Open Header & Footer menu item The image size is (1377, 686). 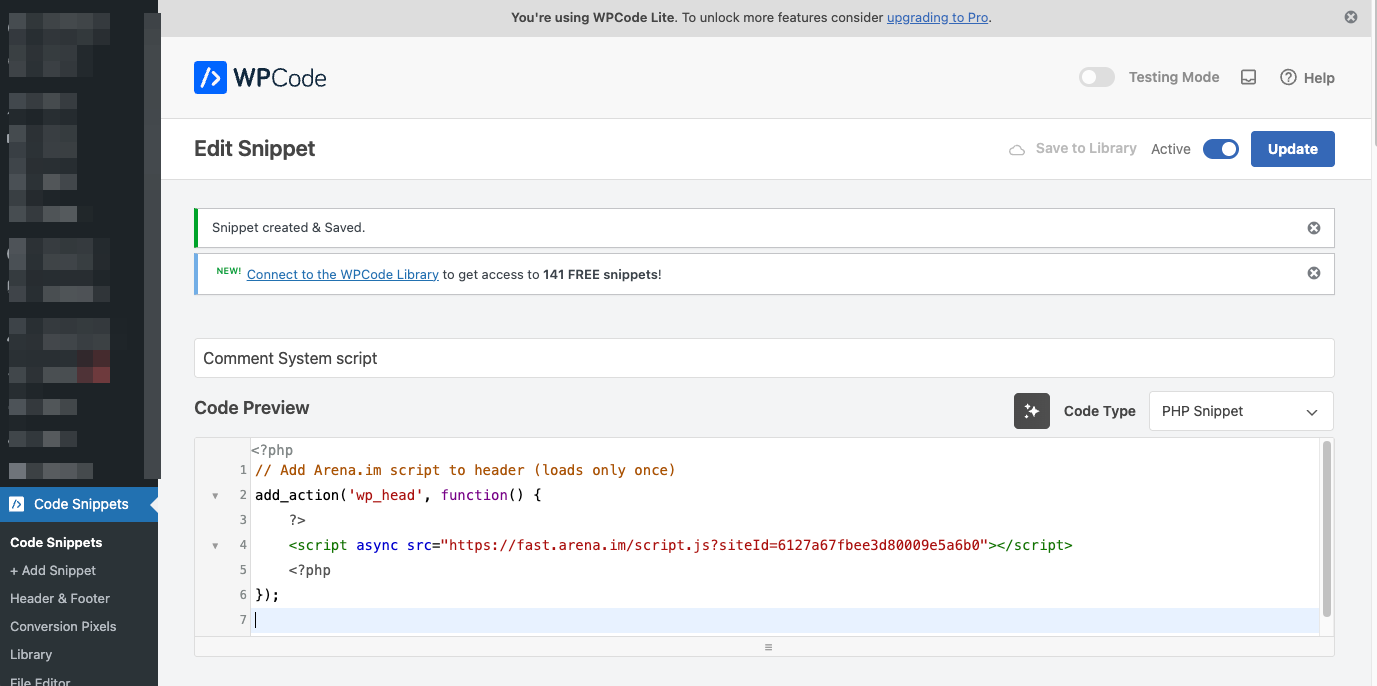[60, 598]
